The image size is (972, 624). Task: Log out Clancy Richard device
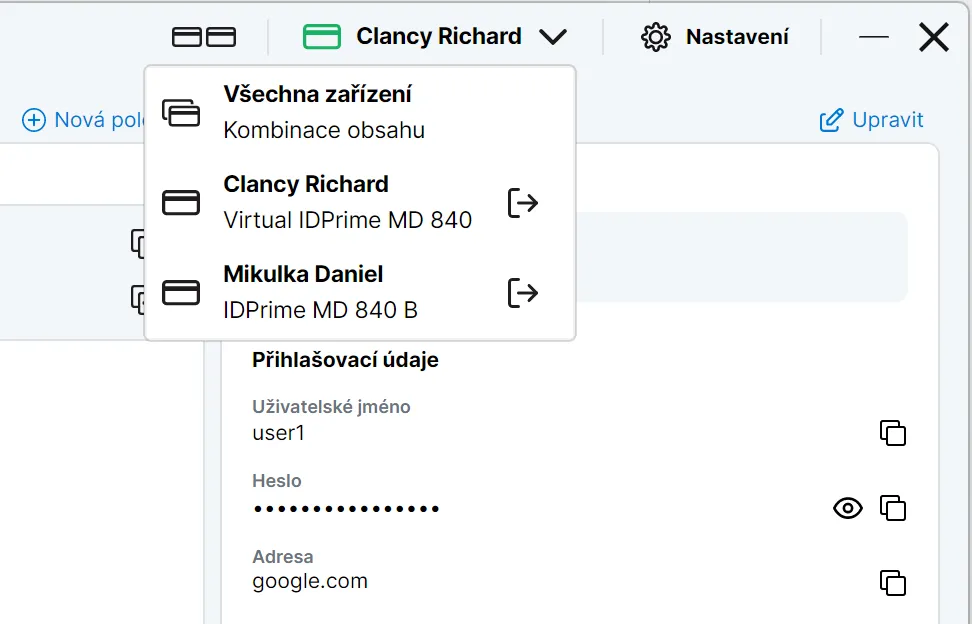tap(523, 203)
